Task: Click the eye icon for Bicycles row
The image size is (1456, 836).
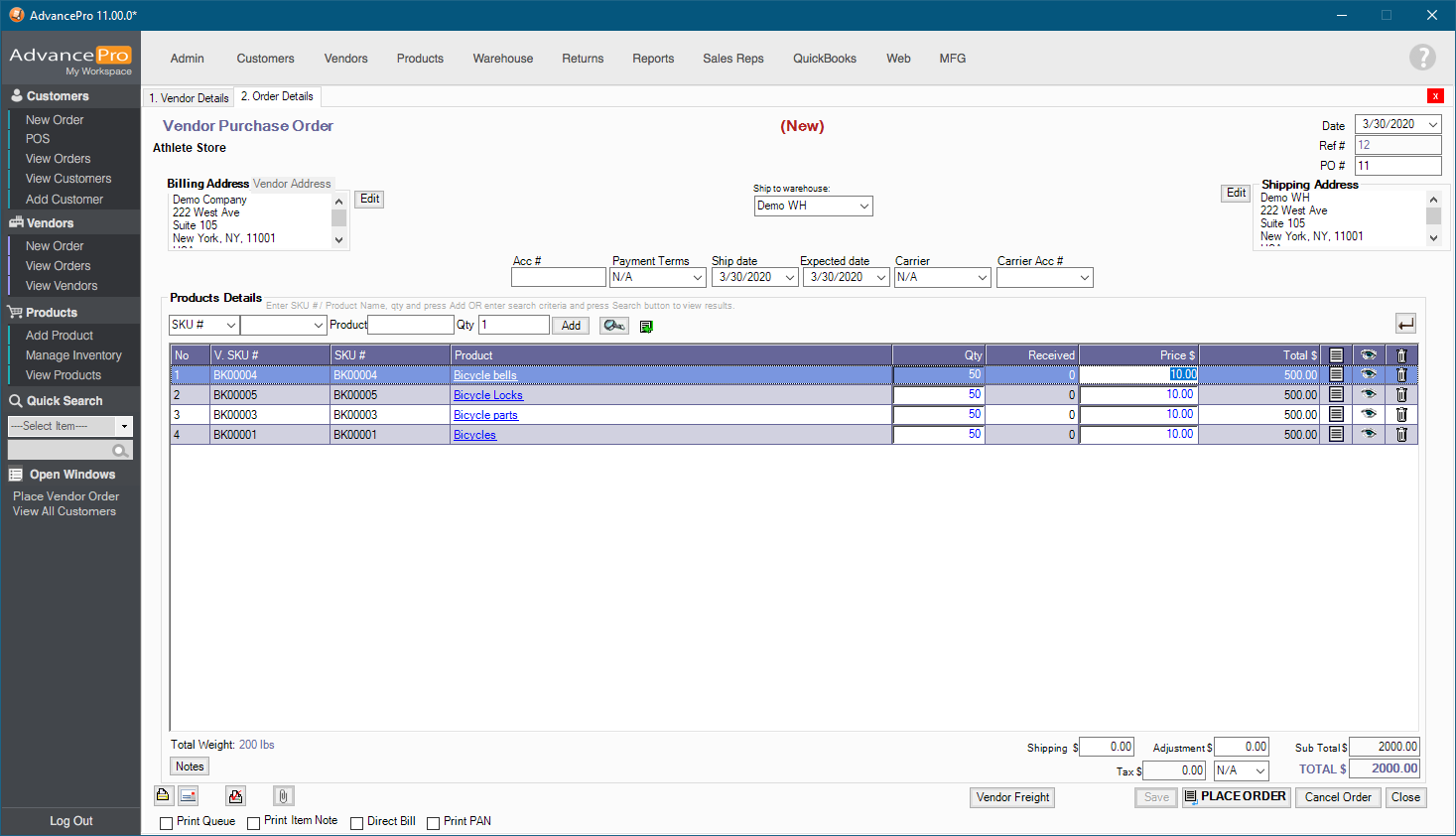Action: (x=1369, y=434)
